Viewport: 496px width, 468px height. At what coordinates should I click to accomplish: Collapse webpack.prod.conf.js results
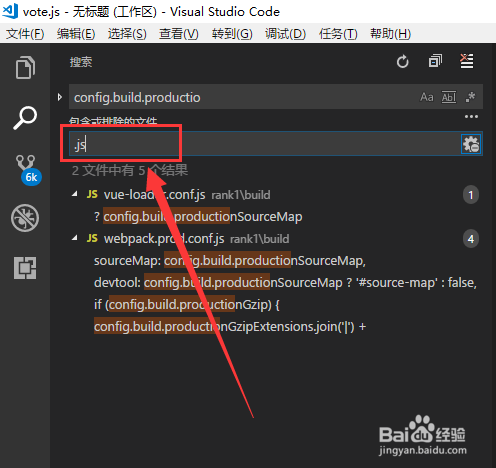75,238
